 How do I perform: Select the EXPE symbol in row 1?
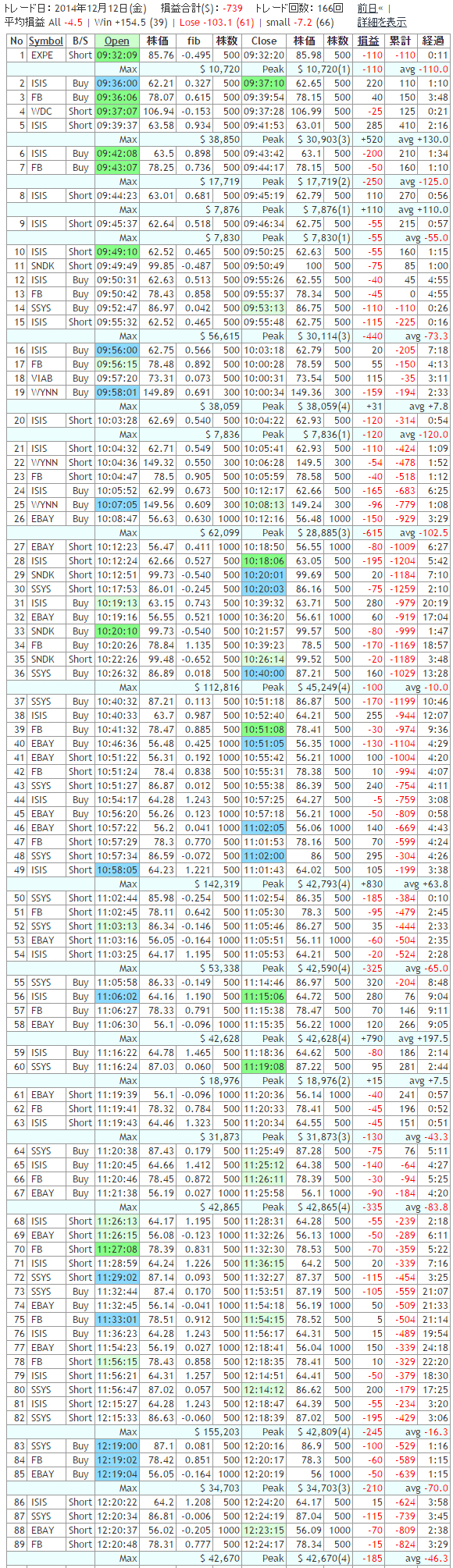pyautogui.click(x=42, y=55)
